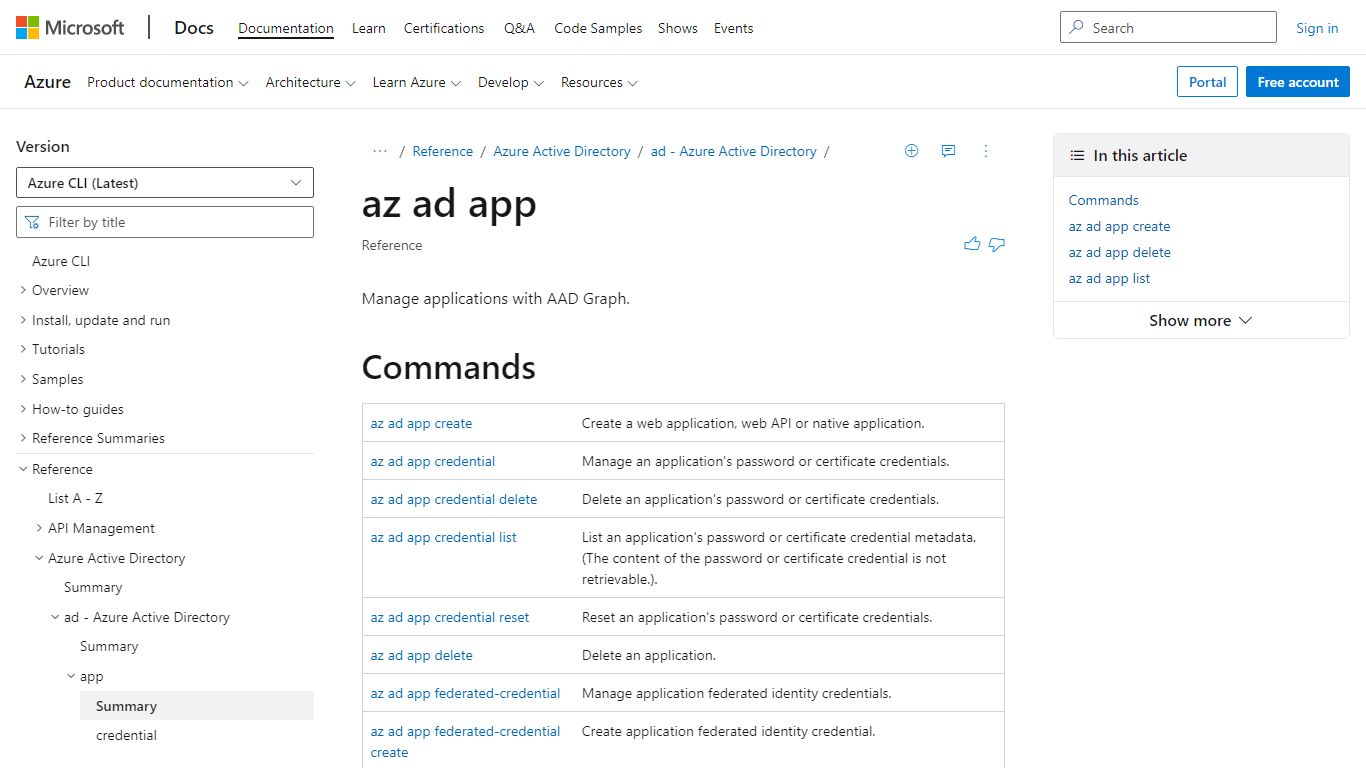Open az ad app federated-credential link
1366x768 pixels.
(465, 693)
